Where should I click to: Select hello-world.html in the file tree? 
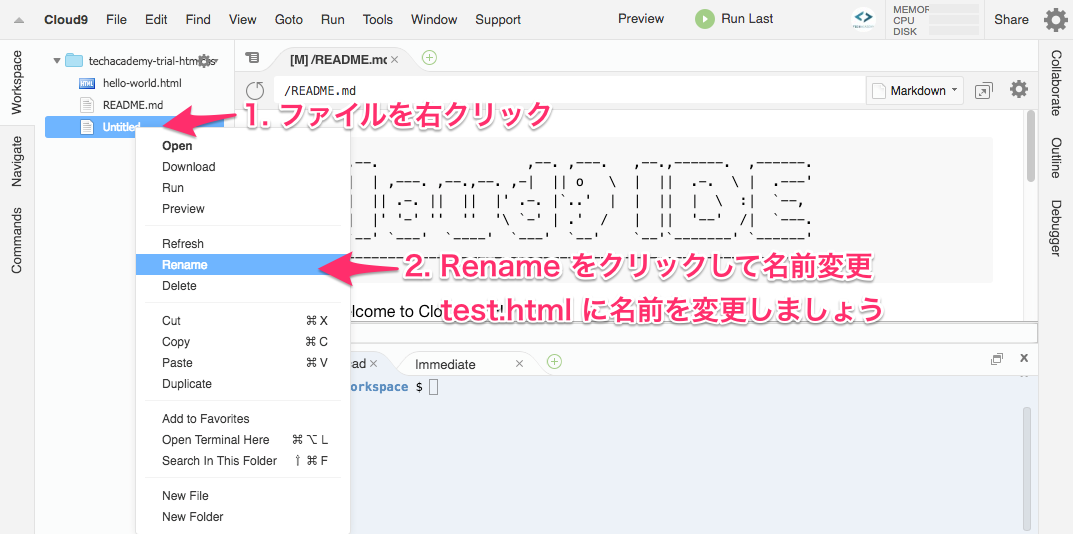coord(142,83)
